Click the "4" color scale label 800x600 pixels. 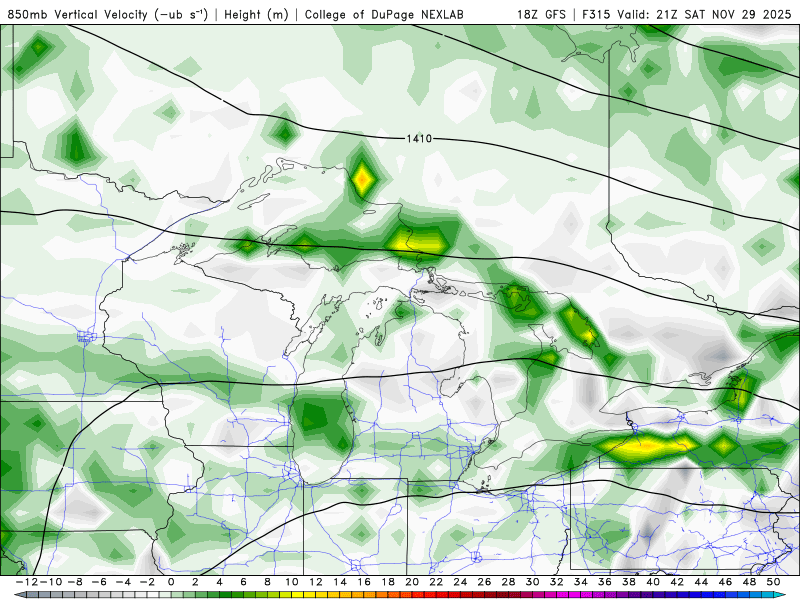[x=219, y=582]
